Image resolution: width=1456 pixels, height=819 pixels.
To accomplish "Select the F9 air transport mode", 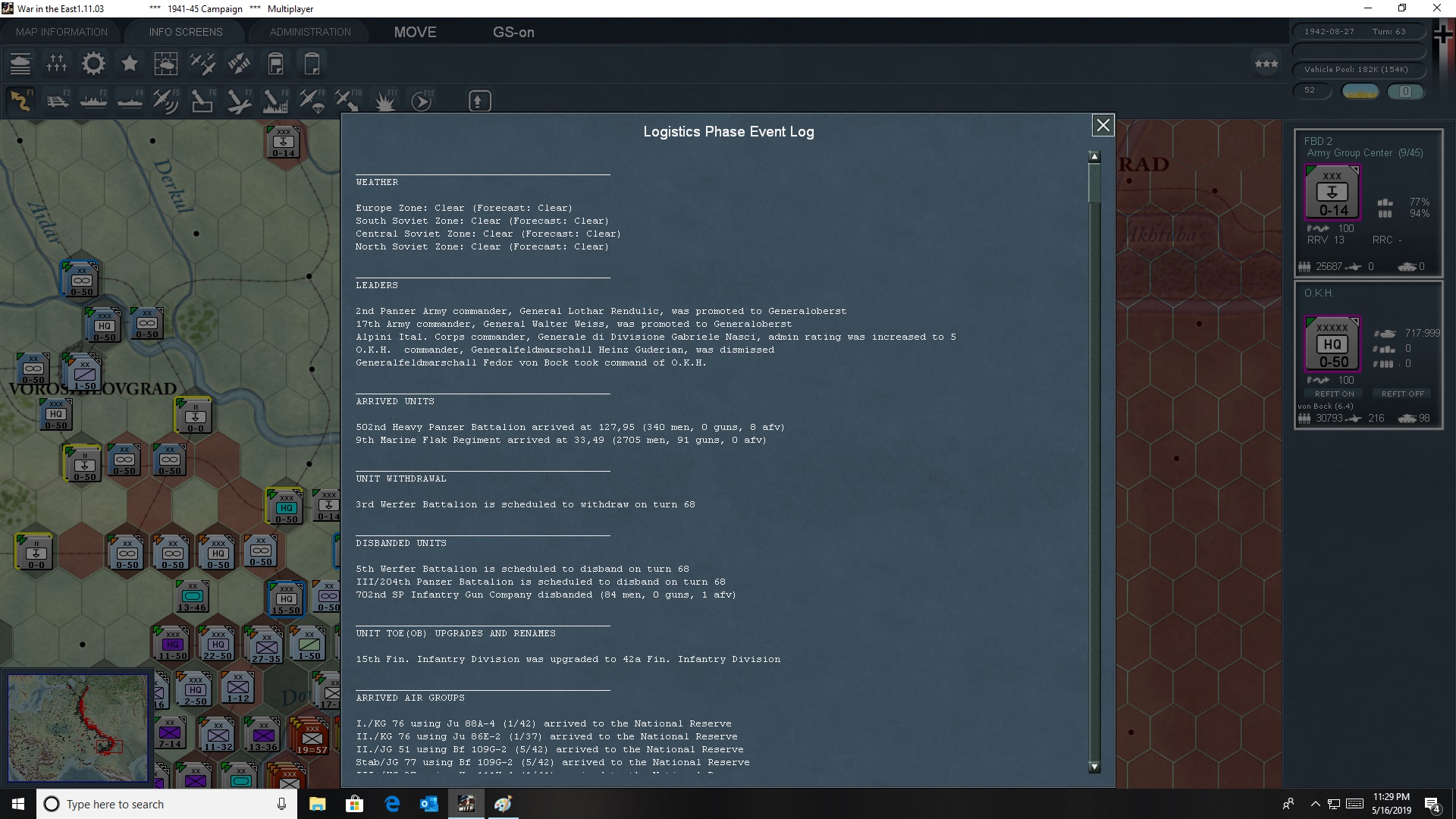I will [x=312, y=101].
